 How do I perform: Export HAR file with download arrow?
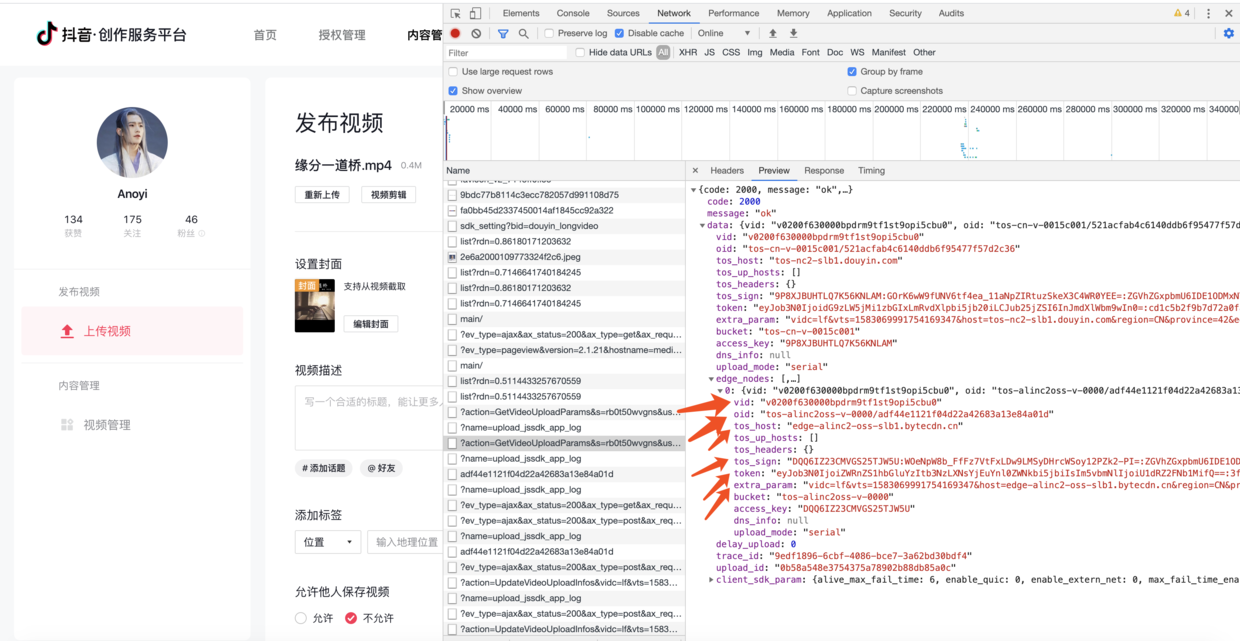click(794, 33)
